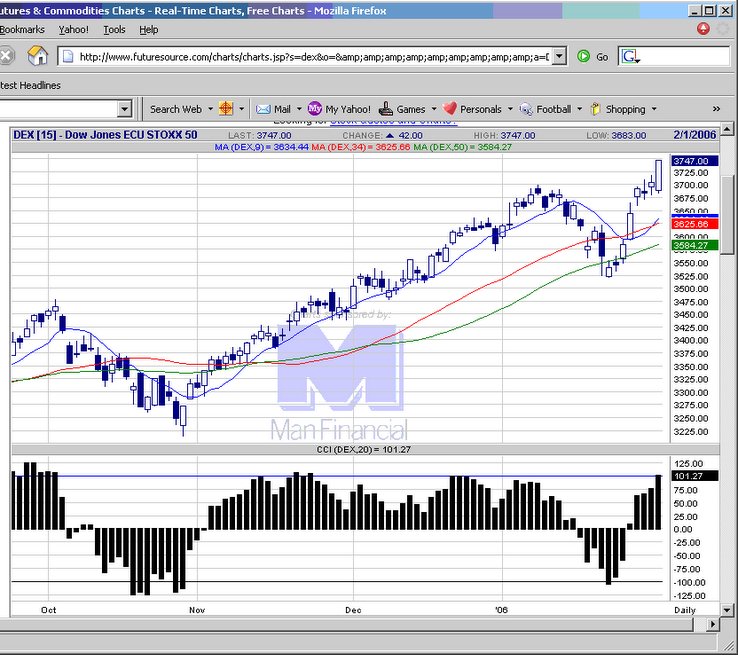738x655 pixels.
Task: Click the green 3584.27 MA label
Action: 695,245
